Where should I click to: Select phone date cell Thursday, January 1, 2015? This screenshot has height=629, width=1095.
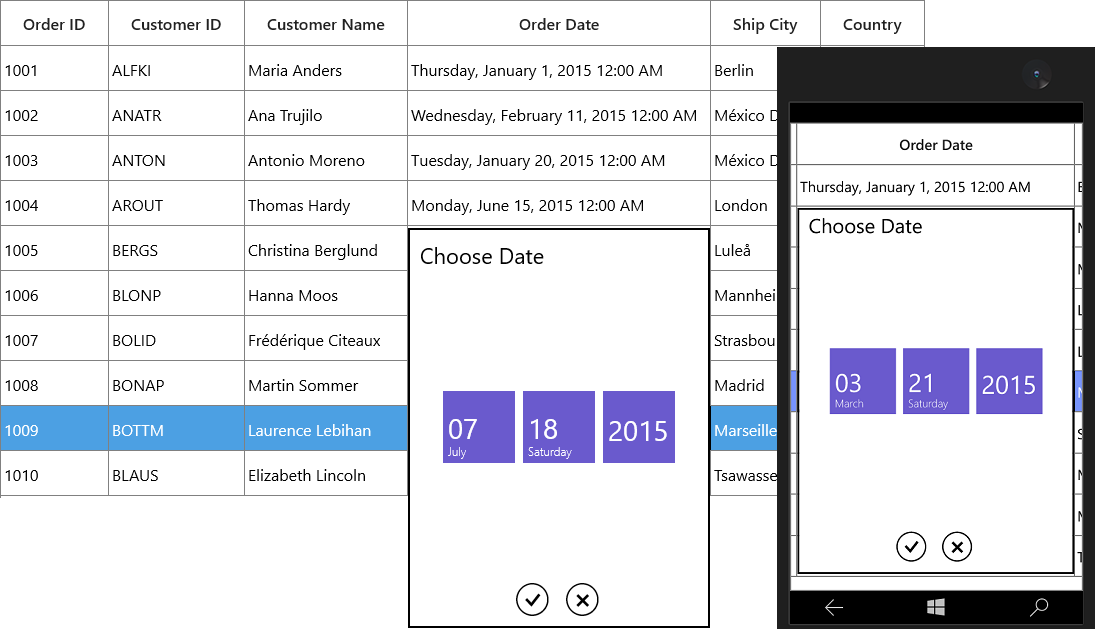(x=936, y=186)
